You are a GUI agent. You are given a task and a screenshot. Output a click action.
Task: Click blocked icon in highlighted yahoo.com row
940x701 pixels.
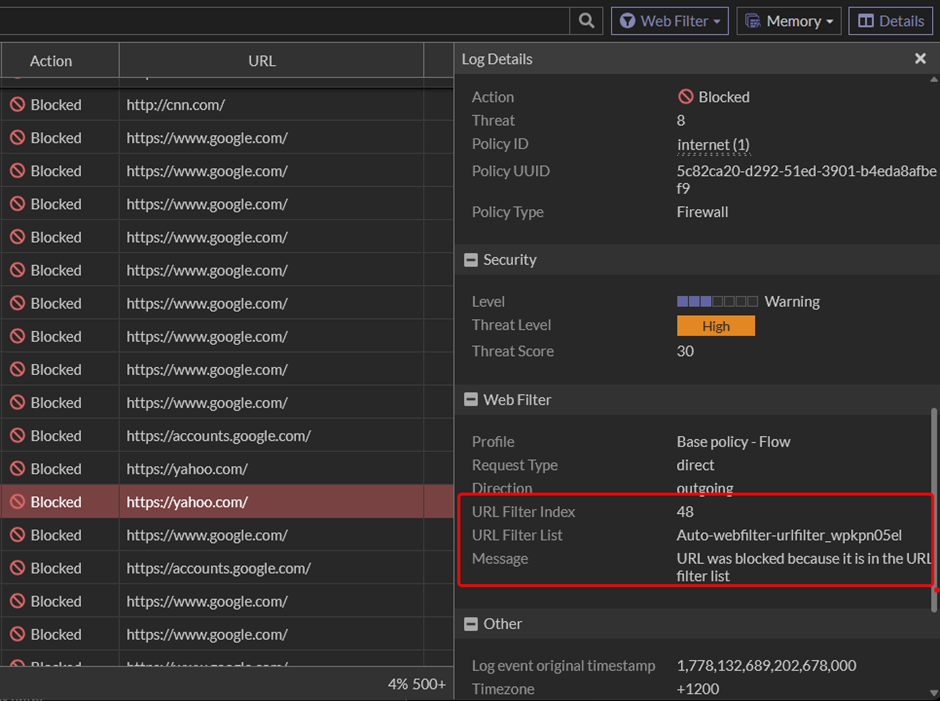(x=17, y=501)
